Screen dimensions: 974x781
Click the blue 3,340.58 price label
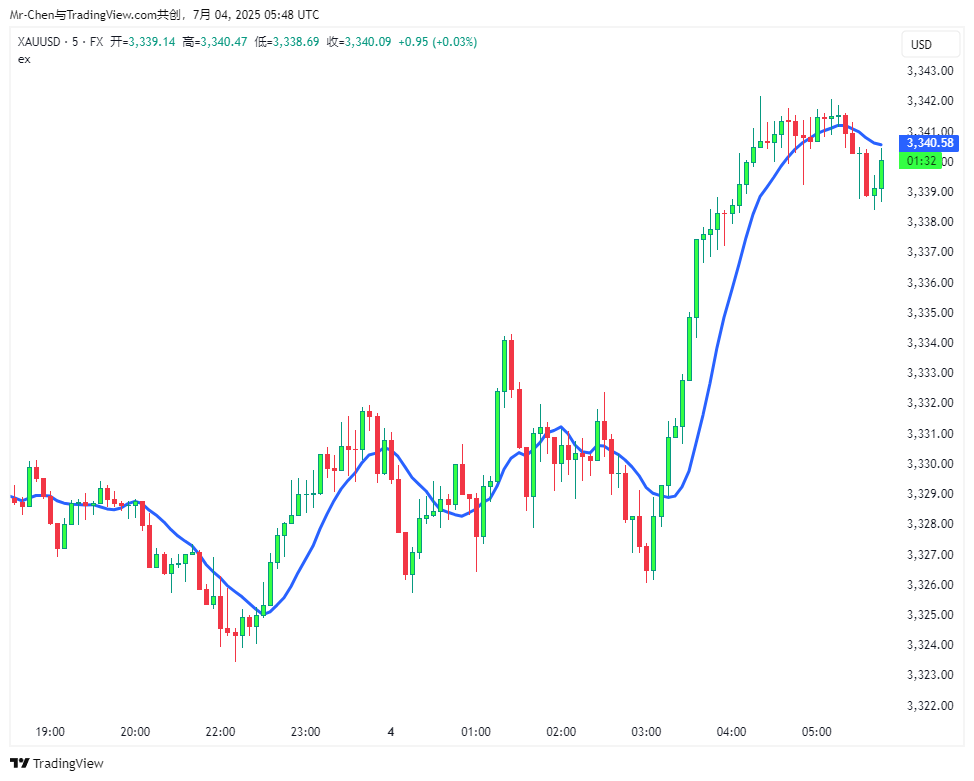(929, 143)
